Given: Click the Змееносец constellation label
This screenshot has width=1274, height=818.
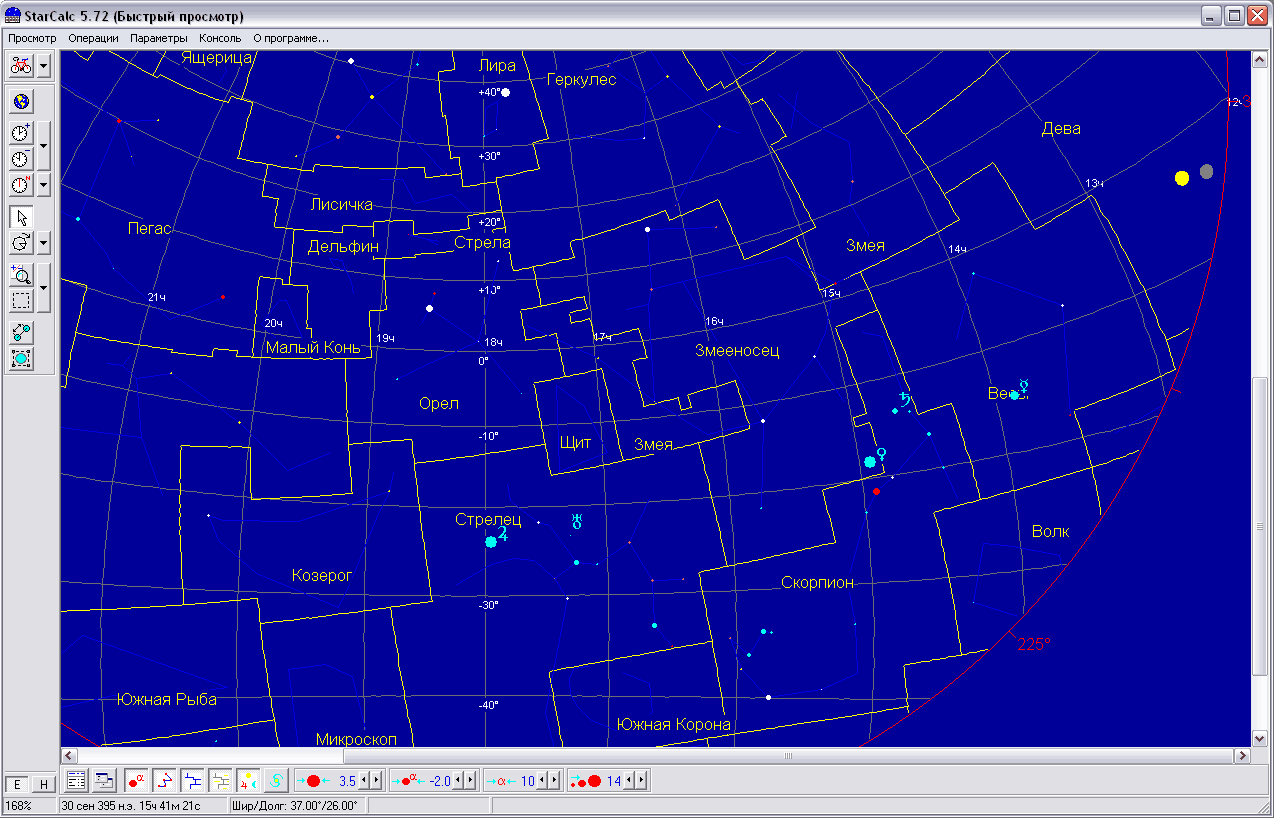Looking at the screenshot, I should (x=737, y=351).
